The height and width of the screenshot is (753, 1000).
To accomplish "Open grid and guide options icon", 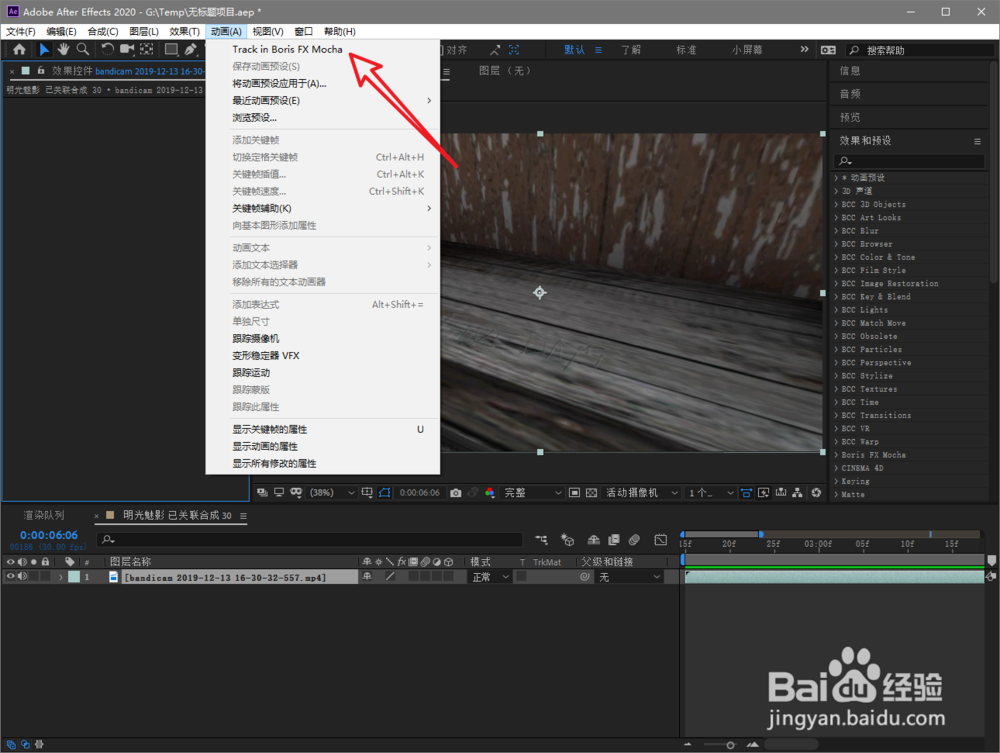I will [367, 493].
